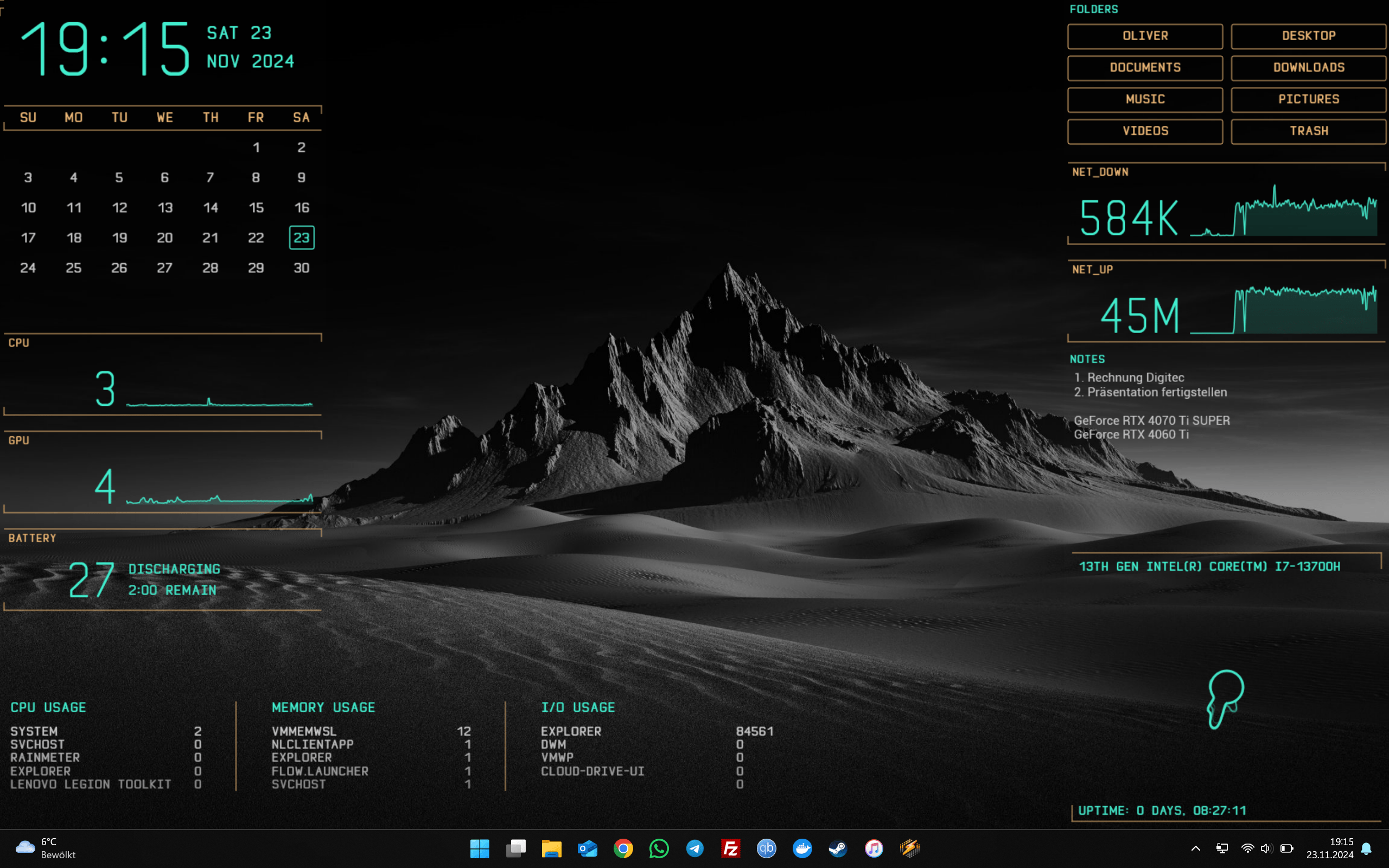Click the iTunes music icon
1389x868 pixels.
point(874,848)
